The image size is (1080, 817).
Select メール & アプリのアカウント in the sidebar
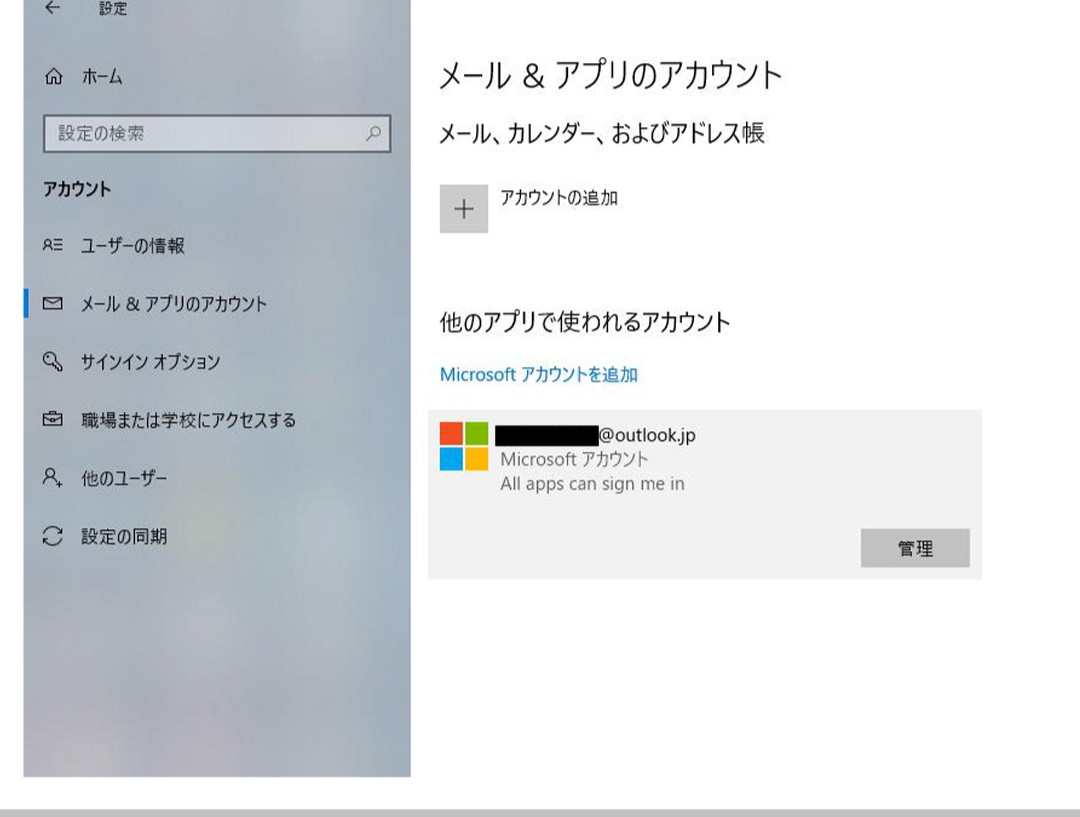click(174, 304)
